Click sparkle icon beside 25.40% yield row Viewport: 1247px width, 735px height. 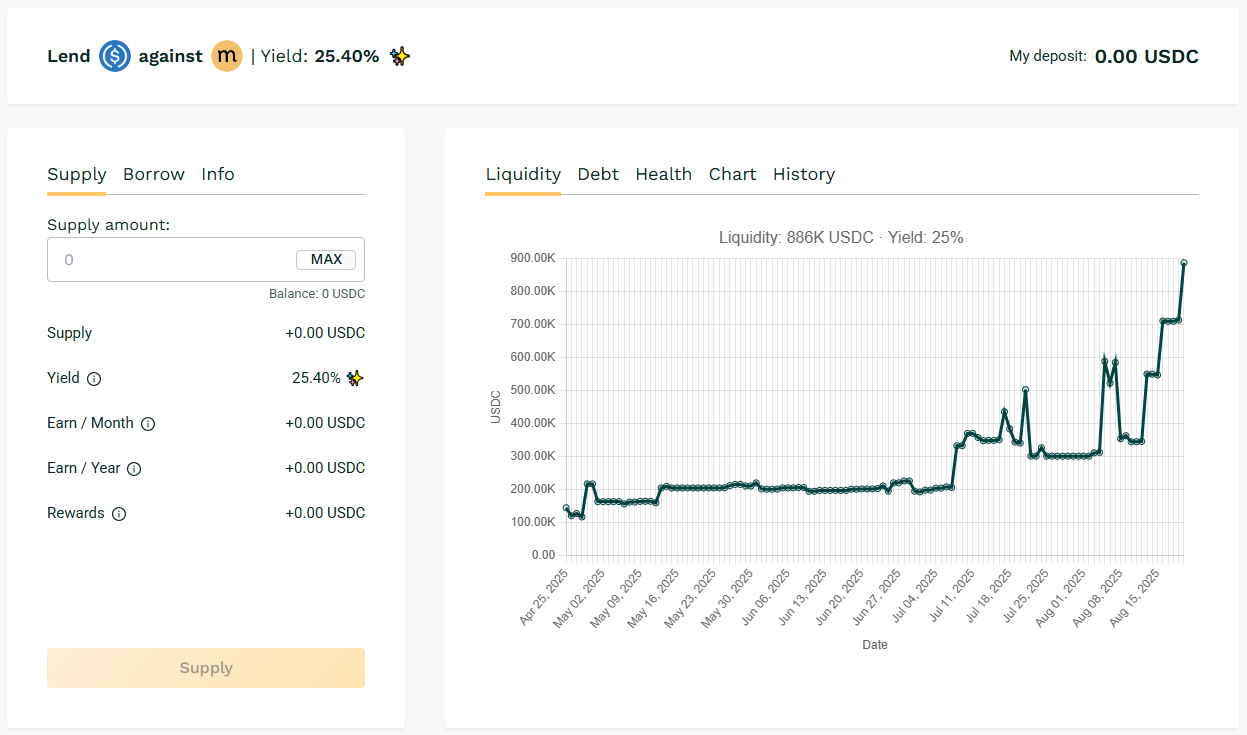pyautogui.click(x=355, y=378)
